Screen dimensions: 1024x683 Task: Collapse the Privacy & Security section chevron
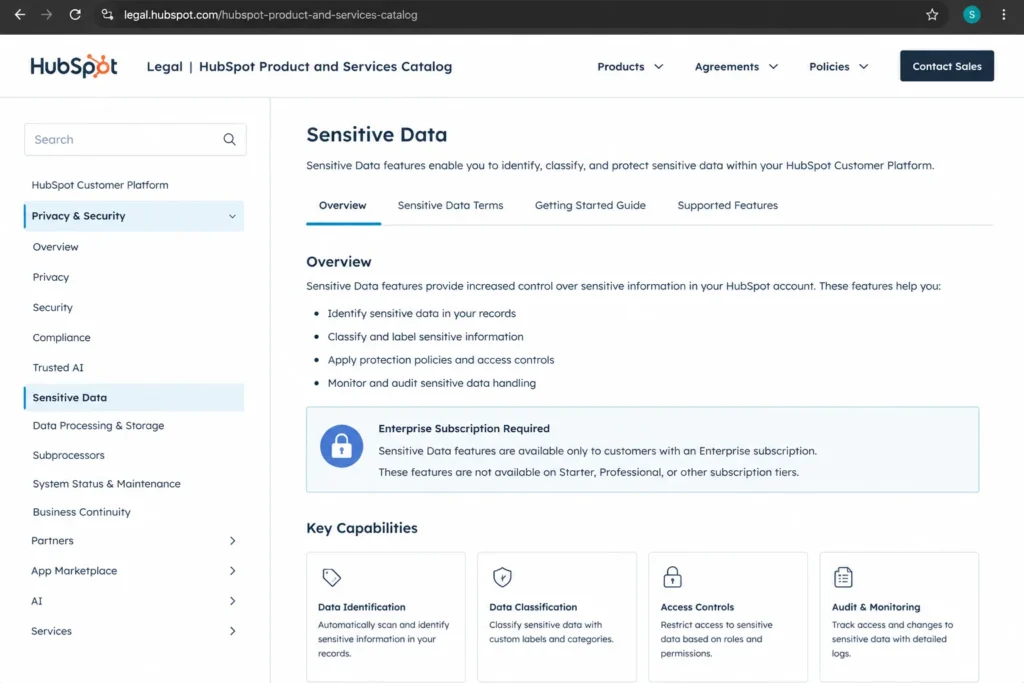(x=232, y=216)
